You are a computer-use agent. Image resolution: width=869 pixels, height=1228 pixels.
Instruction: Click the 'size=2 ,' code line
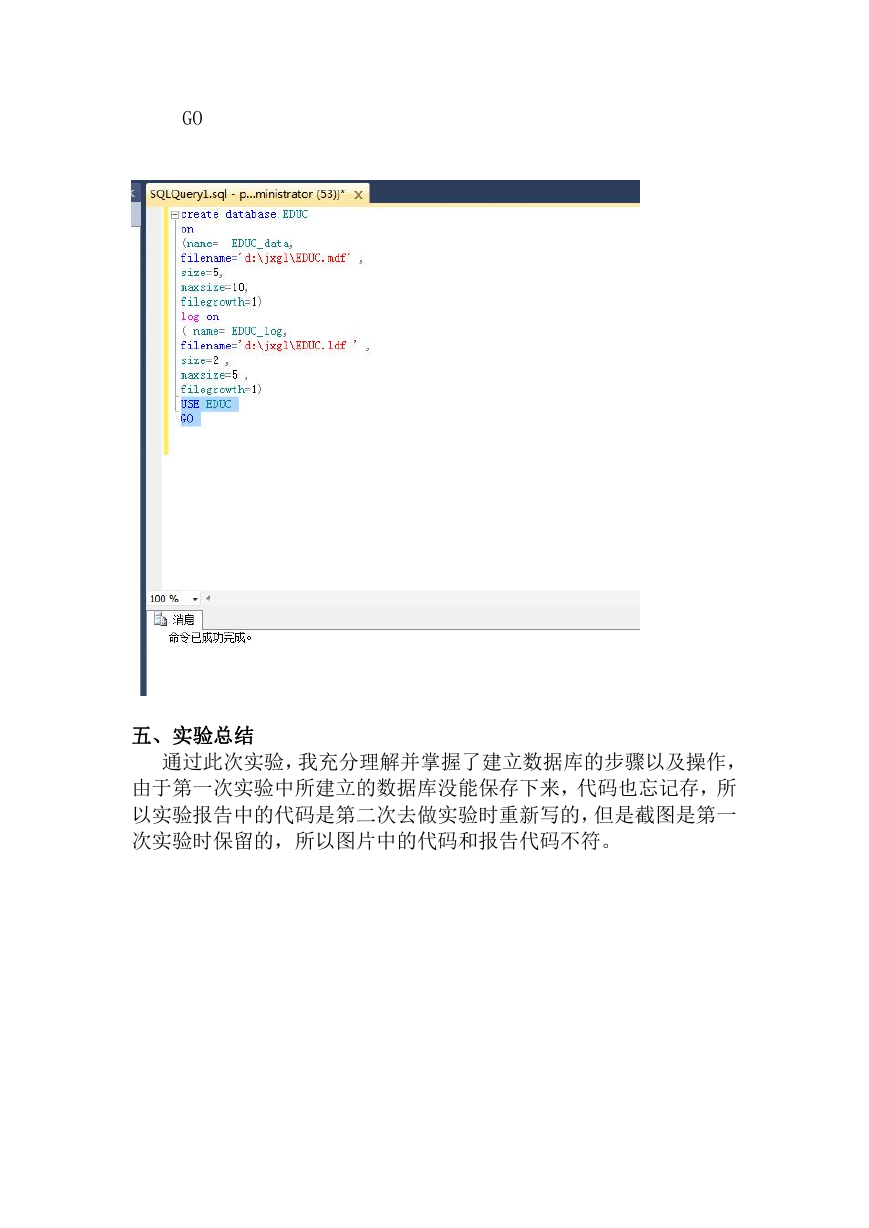coord(205,360)
